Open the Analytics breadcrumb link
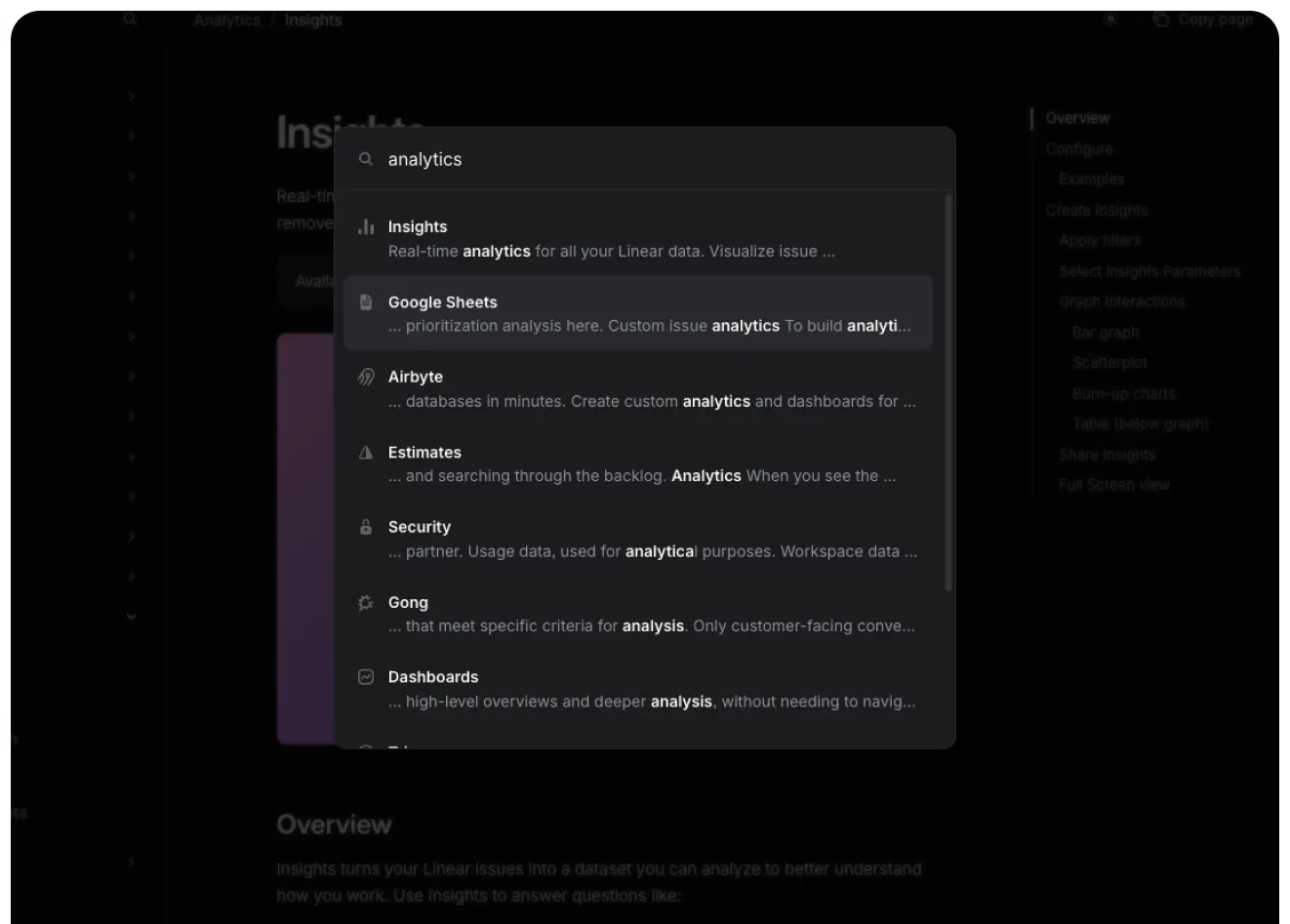This screenshot has height=924, width=1290. [x=226, y=20]
